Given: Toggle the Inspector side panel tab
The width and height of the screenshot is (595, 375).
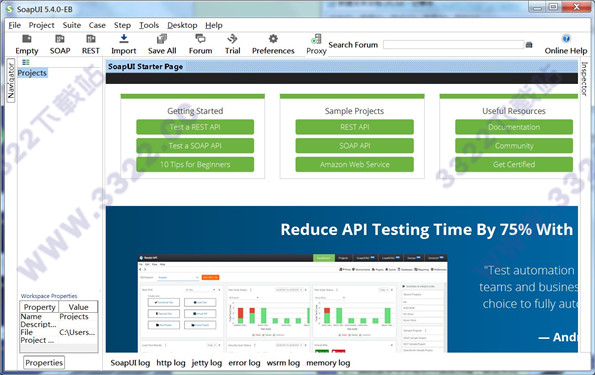Looking at the screenshot, I should [584, 79].
